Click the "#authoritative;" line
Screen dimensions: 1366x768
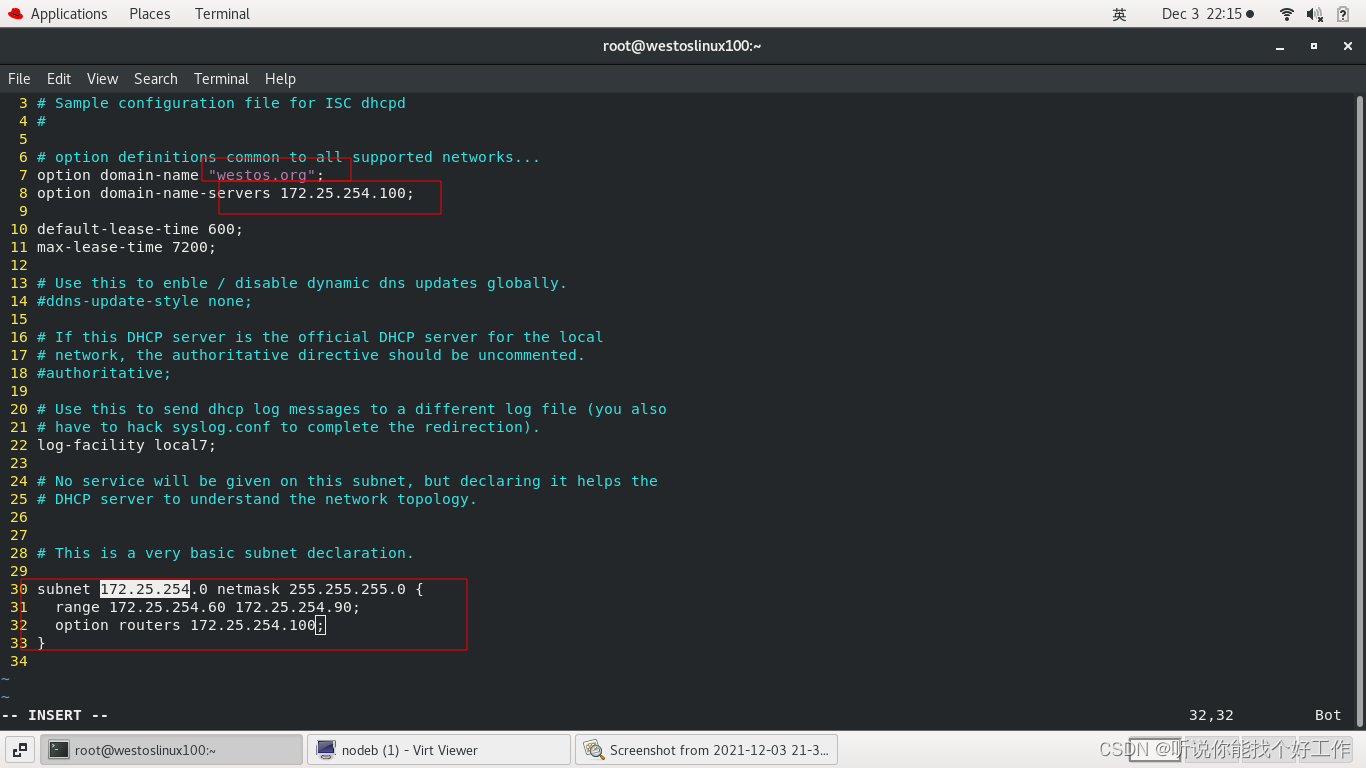(104, 373)
